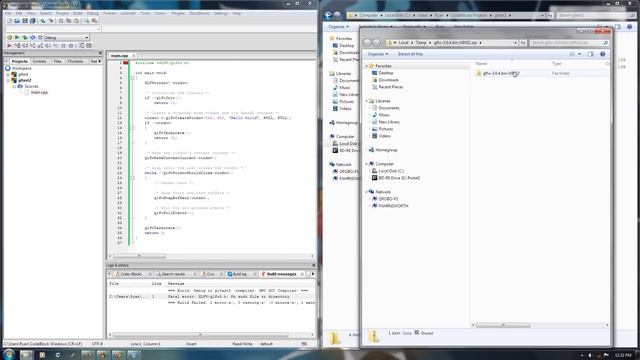The image size is (640, 360).
Task: Collapse the main function fold marker
Action: [133, 78]
